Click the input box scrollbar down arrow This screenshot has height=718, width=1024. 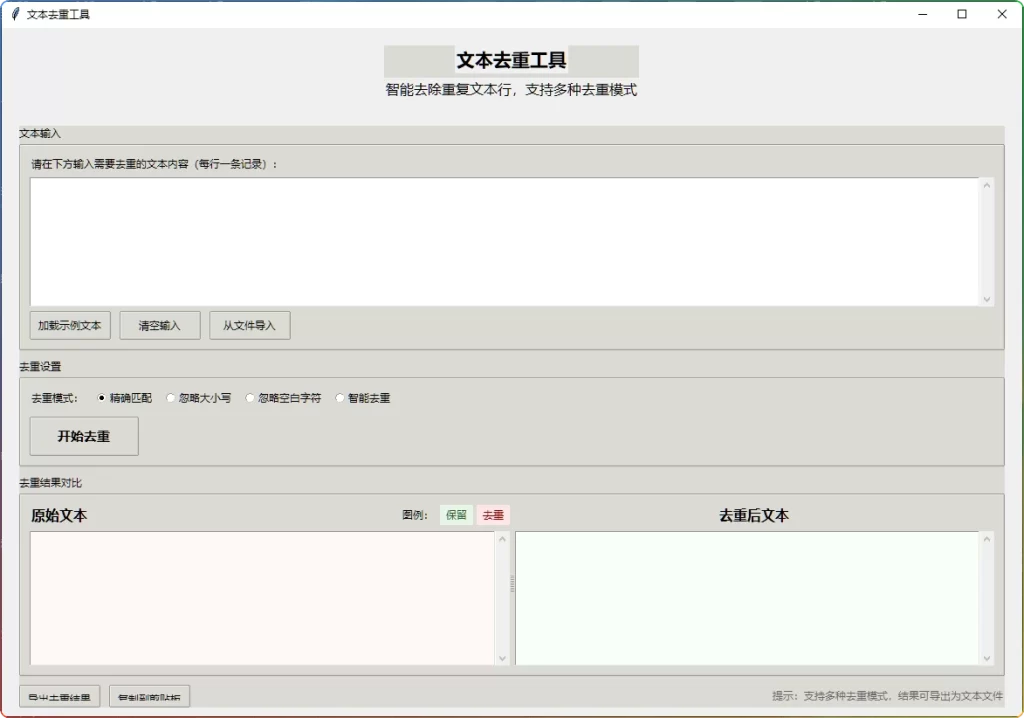[x=987, y=299]
